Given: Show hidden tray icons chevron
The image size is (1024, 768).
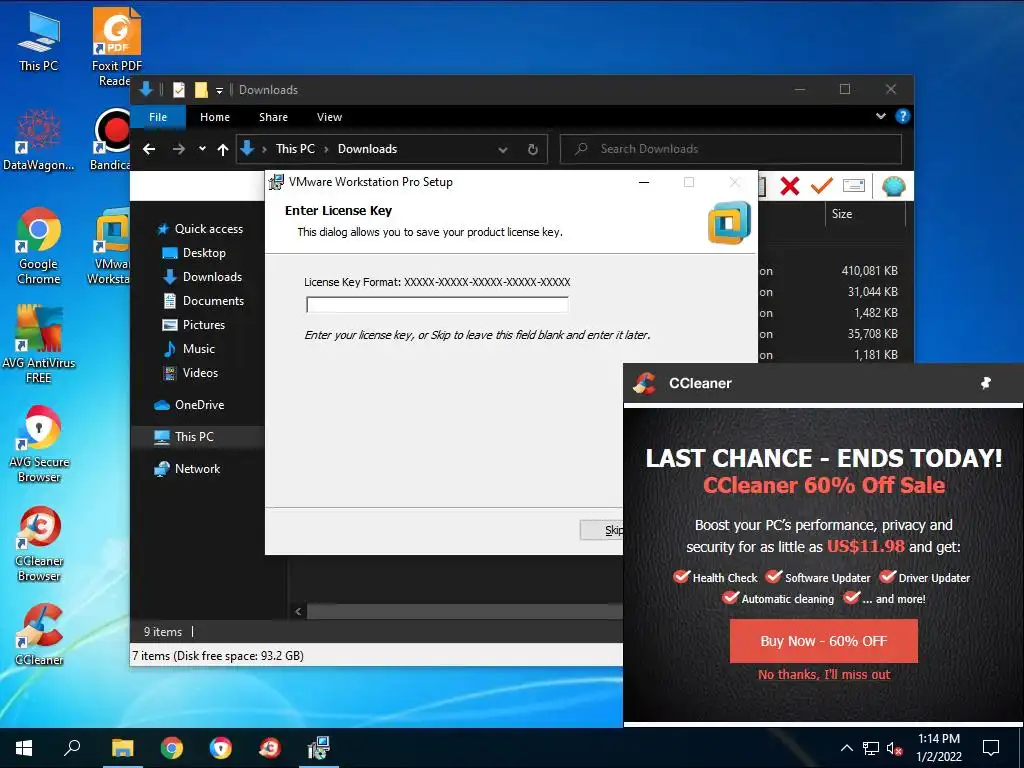Looking at the screenshot, I should click(846, 748).
